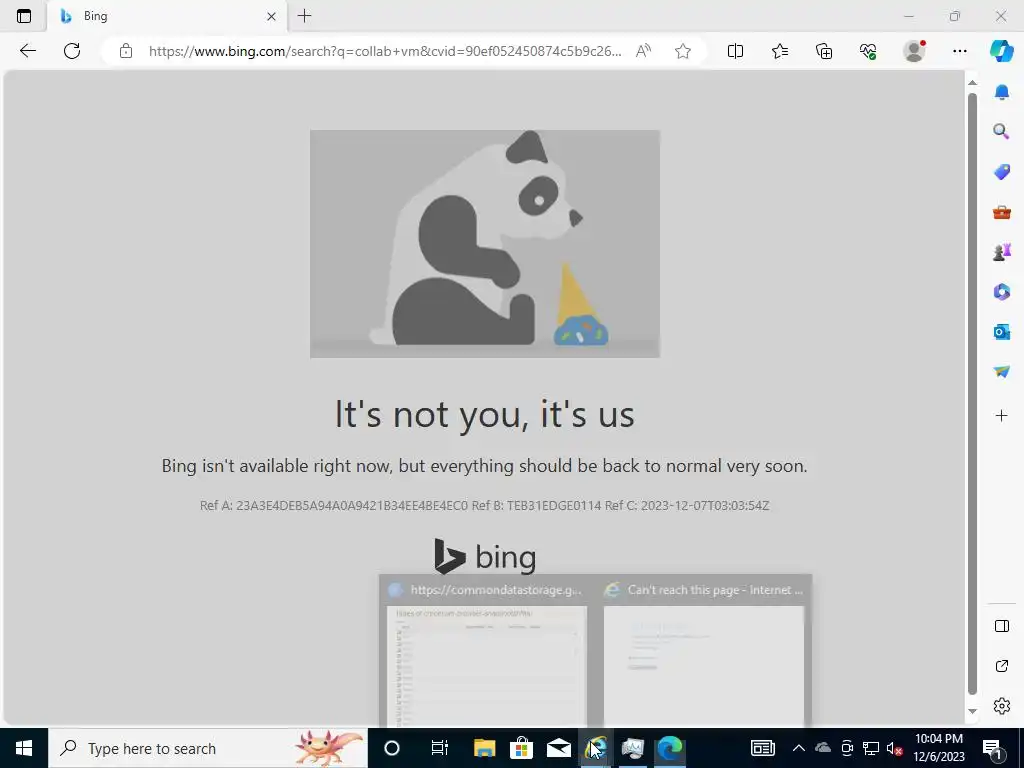Open network status tray icon
1024x768 pixels.
pyautogui.click(x=871, y=748)
